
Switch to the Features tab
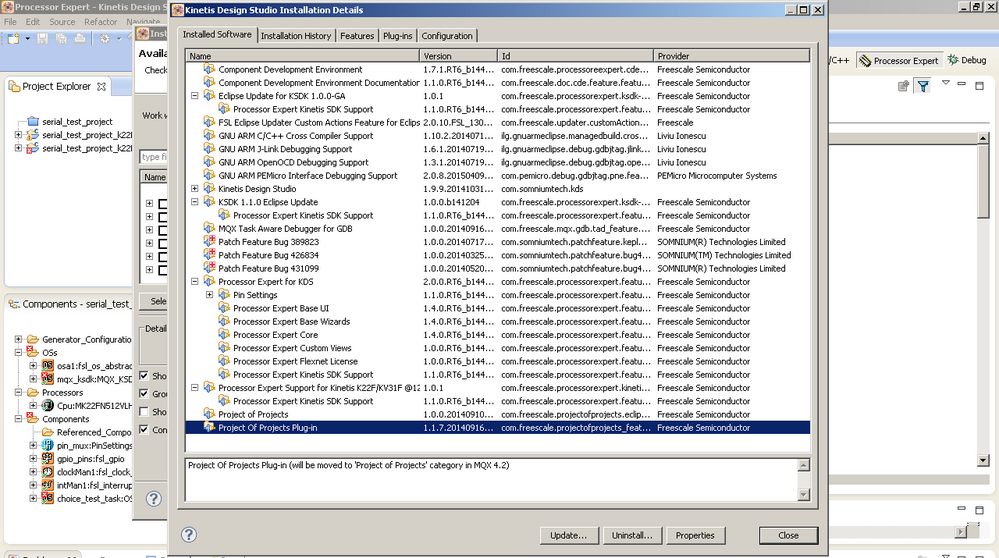pos(357,36)
